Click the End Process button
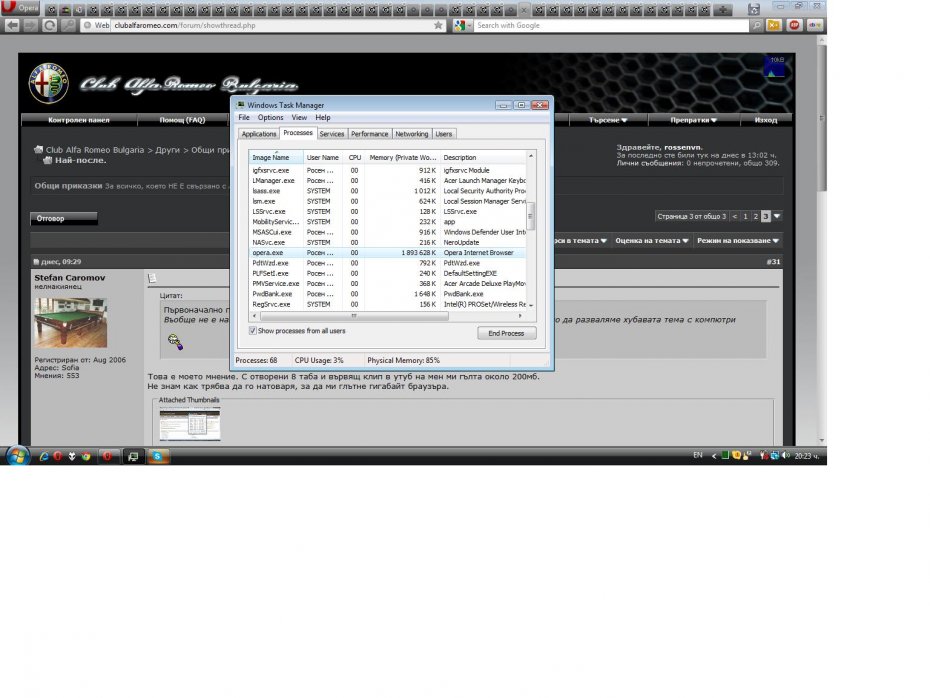The height and width of the screenshot is (698, 930). click(506, 333)
